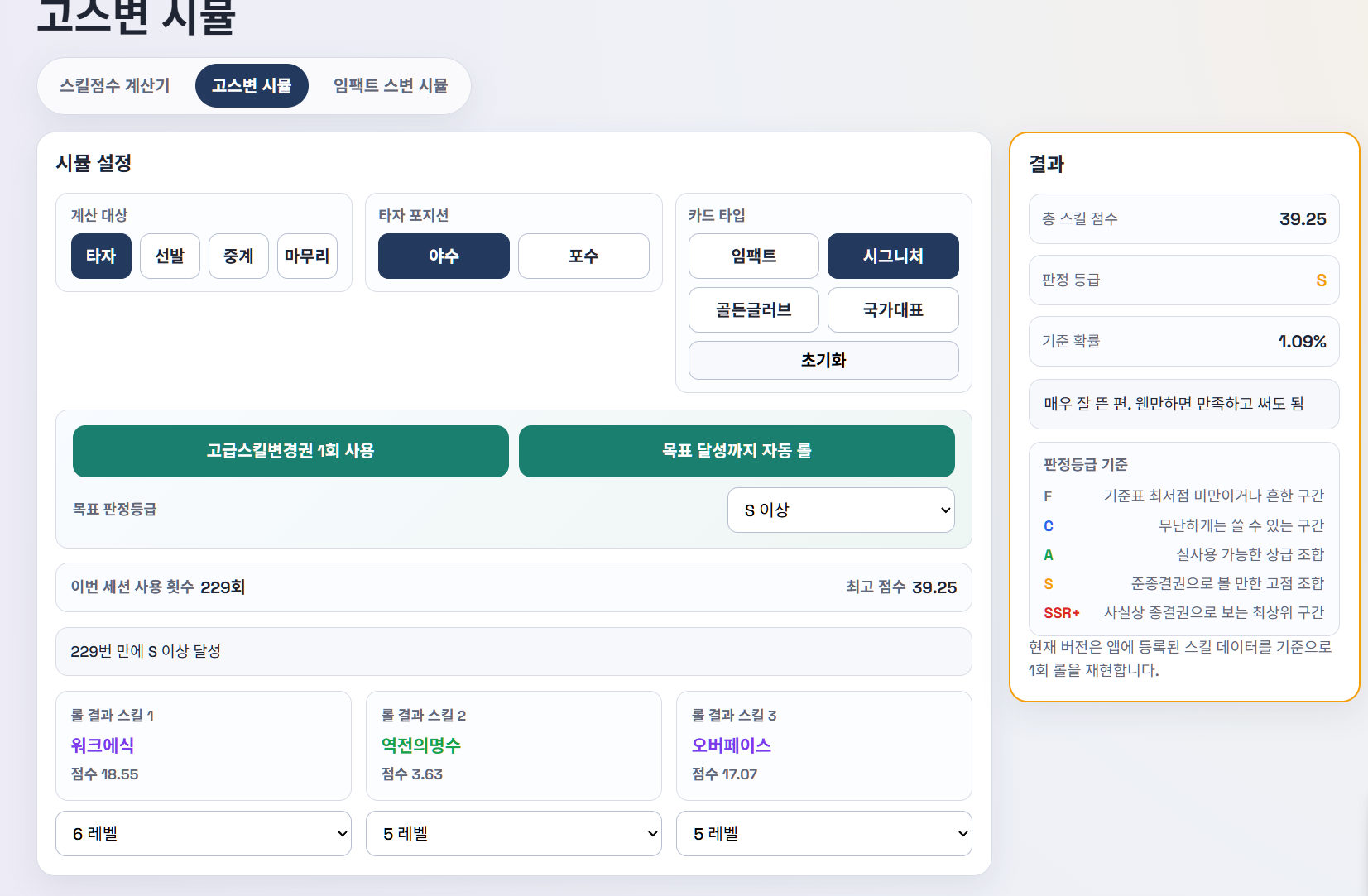Choose 선발 as calculation target
The width and height of the screenshot is (1368, 896).
(x=170, y=256)
